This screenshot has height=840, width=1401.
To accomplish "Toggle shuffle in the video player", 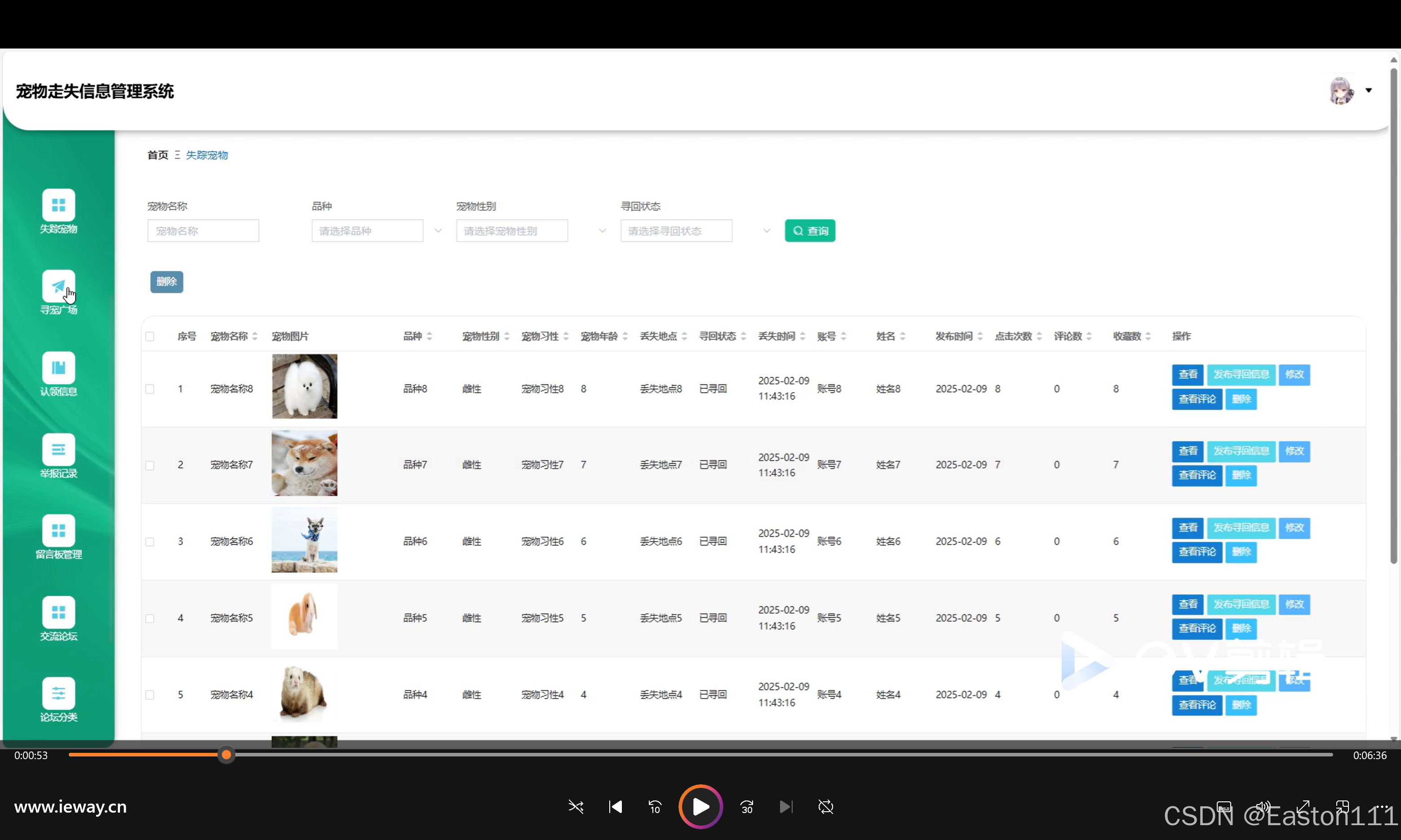I will pos(576,807).
